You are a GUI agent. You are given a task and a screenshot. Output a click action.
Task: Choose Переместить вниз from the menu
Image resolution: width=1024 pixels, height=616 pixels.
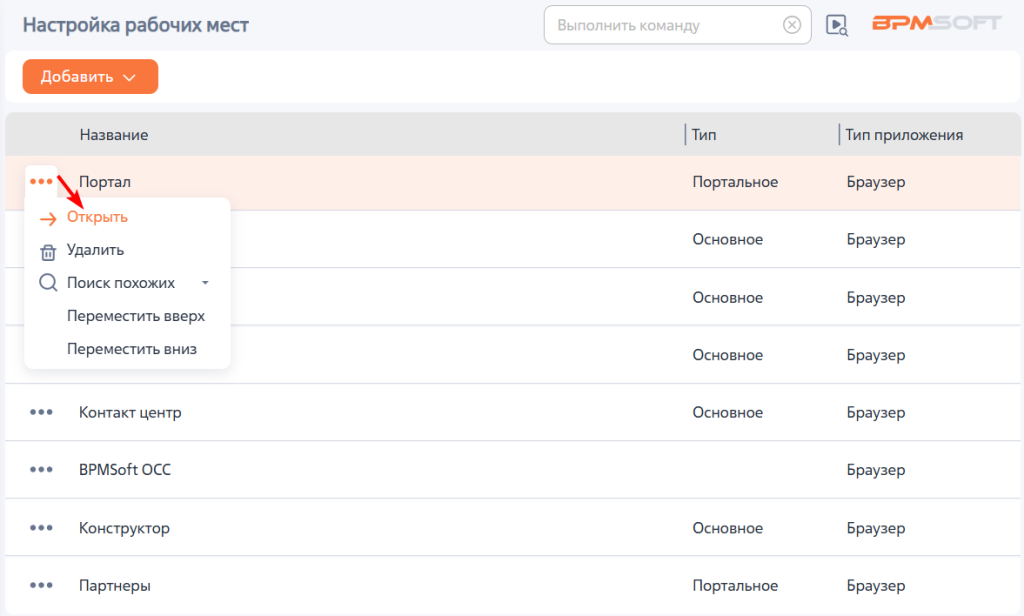point(132,349)
